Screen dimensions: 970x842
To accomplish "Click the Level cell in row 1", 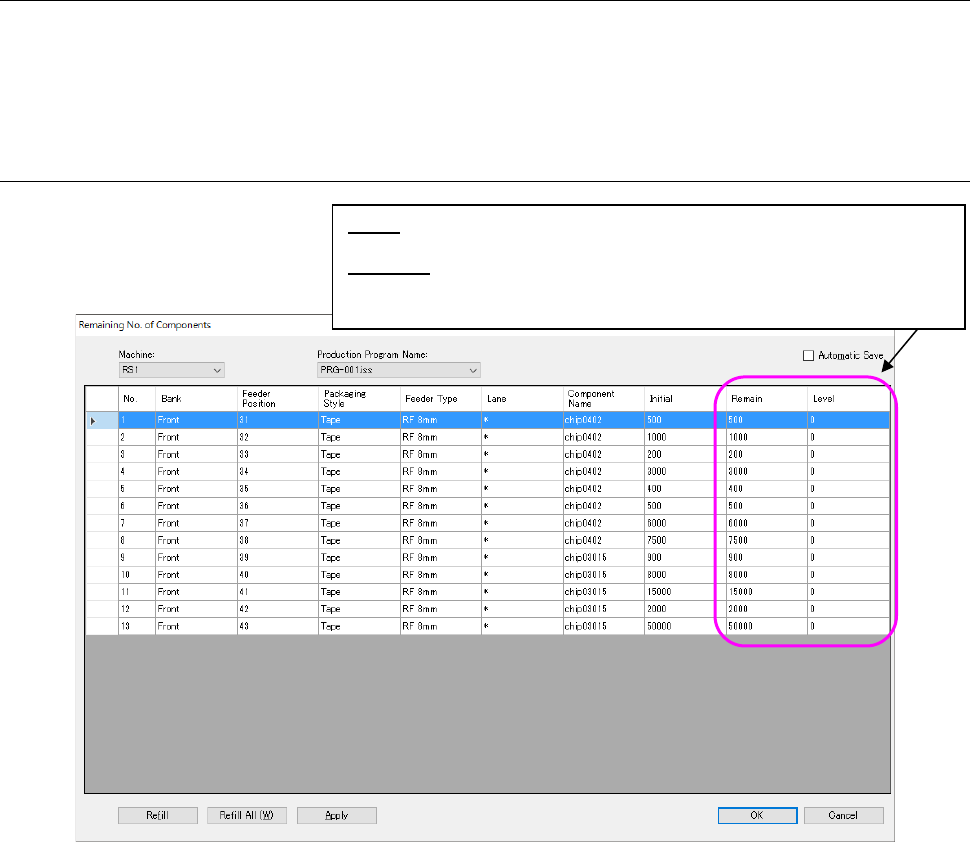I will tap(848, 420).
